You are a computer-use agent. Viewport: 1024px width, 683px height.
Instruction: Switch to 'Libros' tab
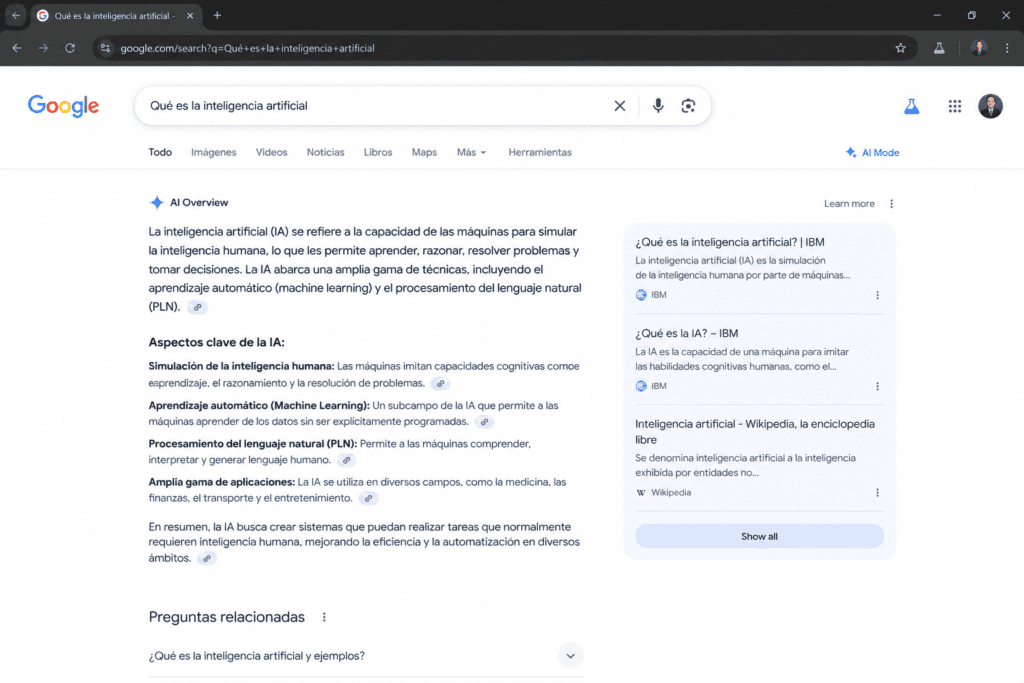[378, 152]
